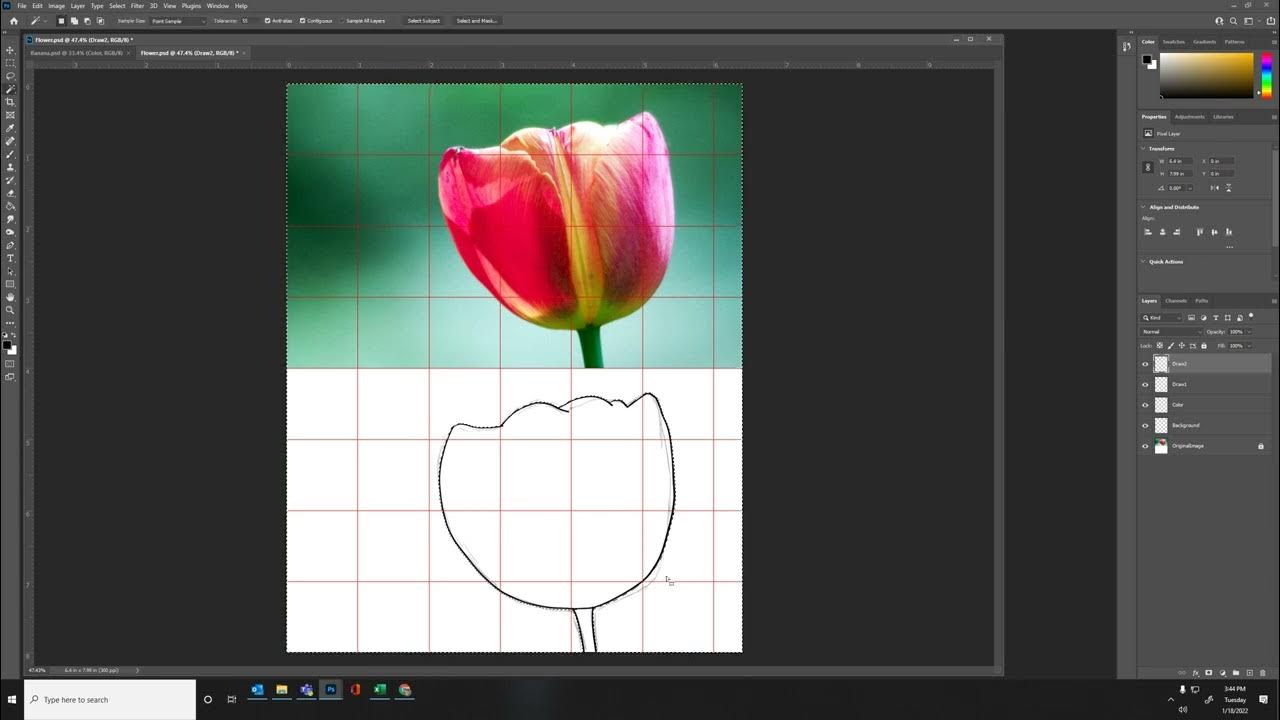Click the Home icon in options bar
1280x720 pixels.
(x=14, y=21)
